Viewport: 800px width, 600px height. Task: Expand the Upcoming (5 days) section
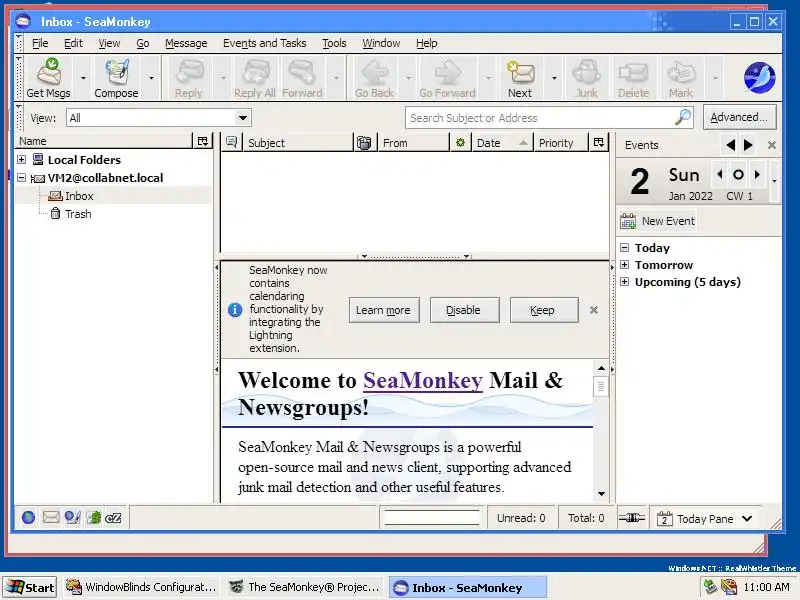(x=624, y=282)
